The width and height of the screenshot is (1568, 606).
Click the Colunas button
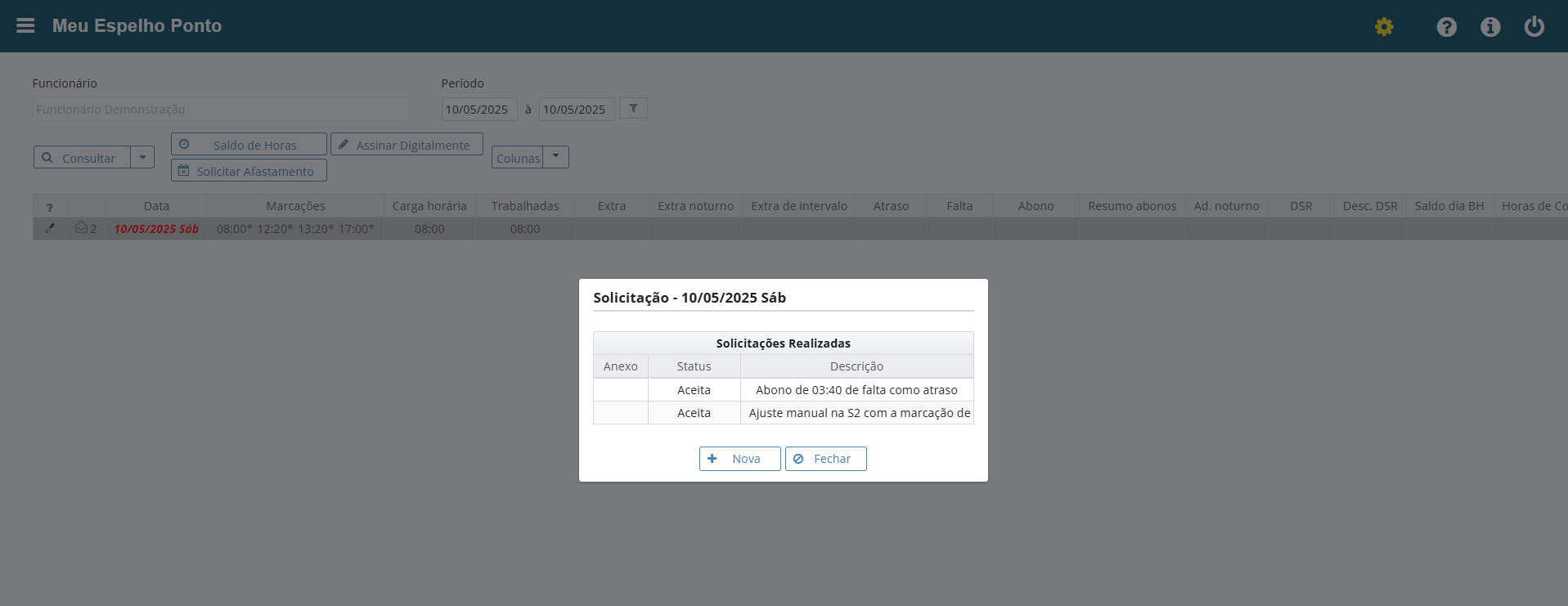point(518,158)
